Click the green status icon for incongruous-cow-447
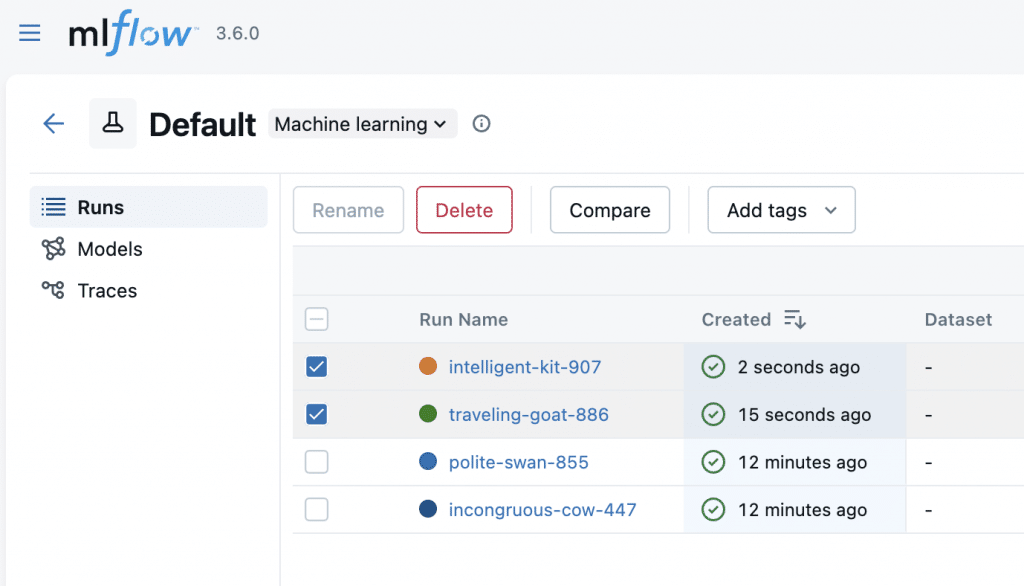 point(713,509)
